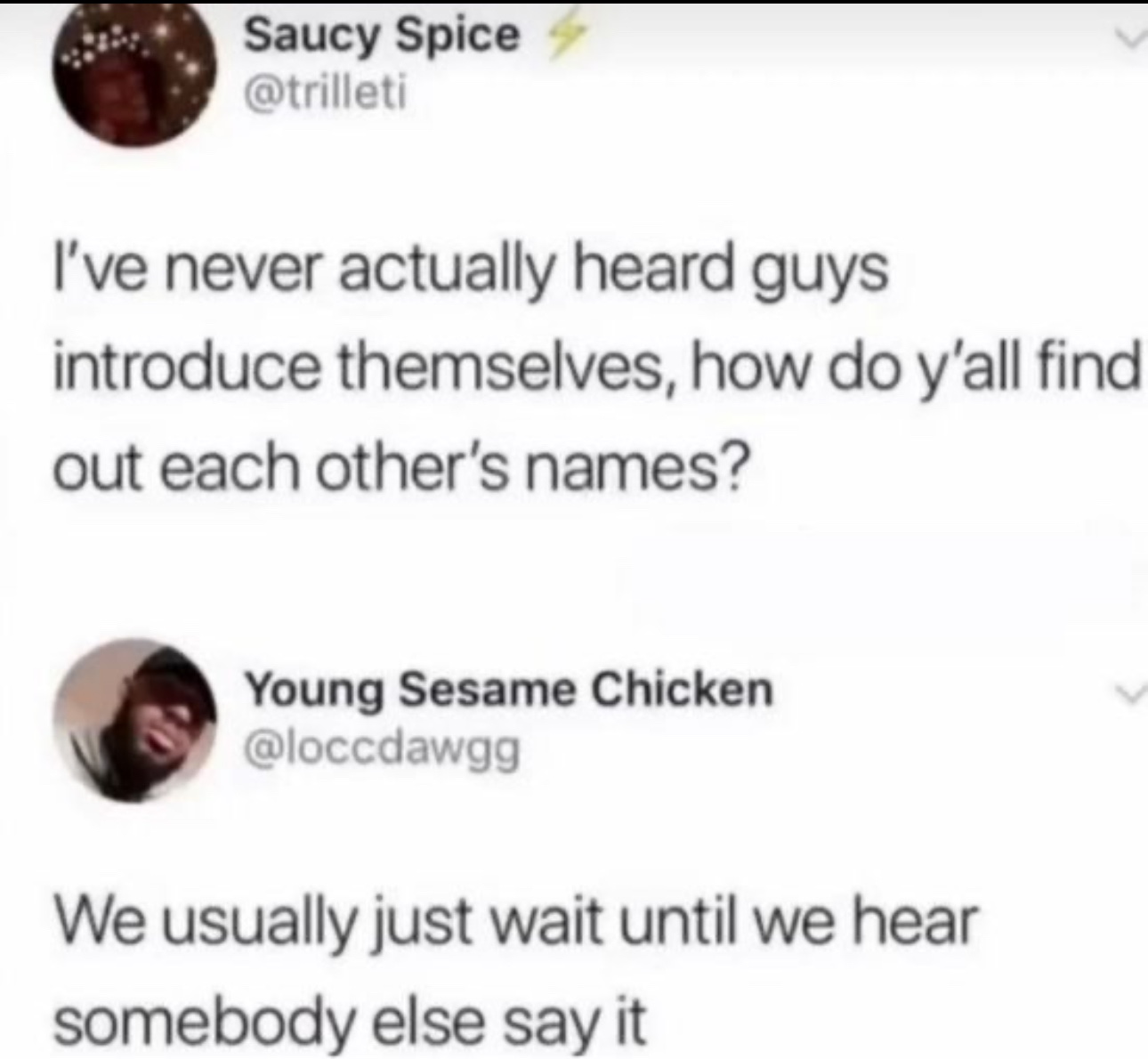Click the lightning bolt icon beside Saucy Spice
This screenshot has width=1148, height=1059.
tap(553, 36)
